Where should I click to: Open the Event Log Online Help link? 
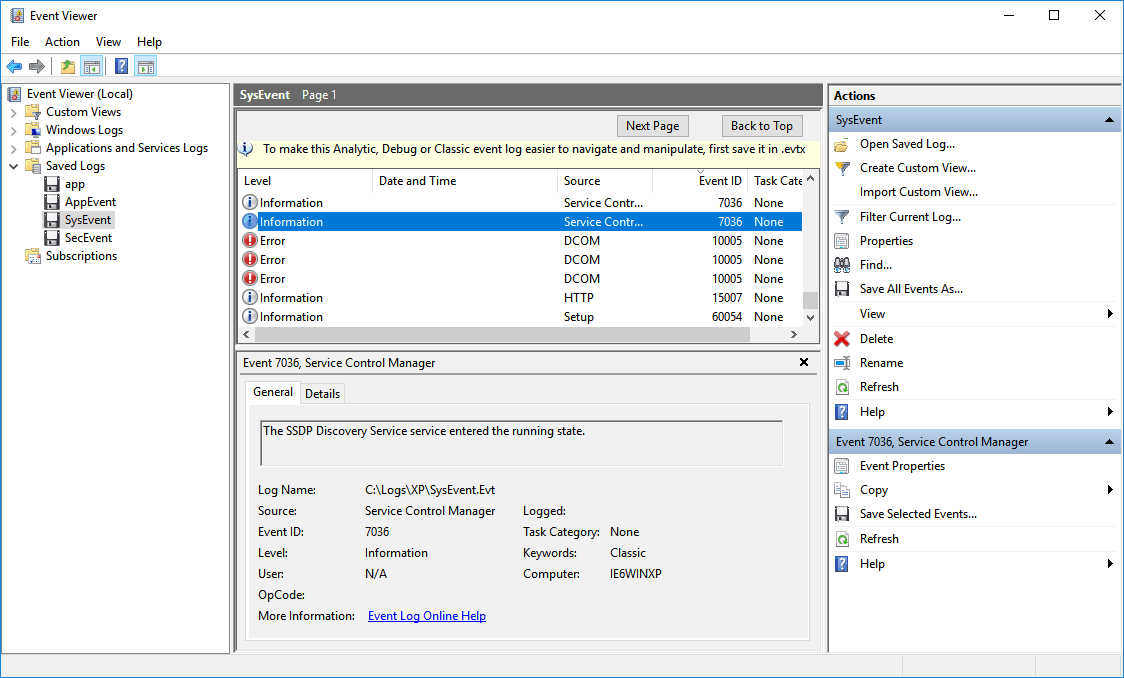[427, 616]
